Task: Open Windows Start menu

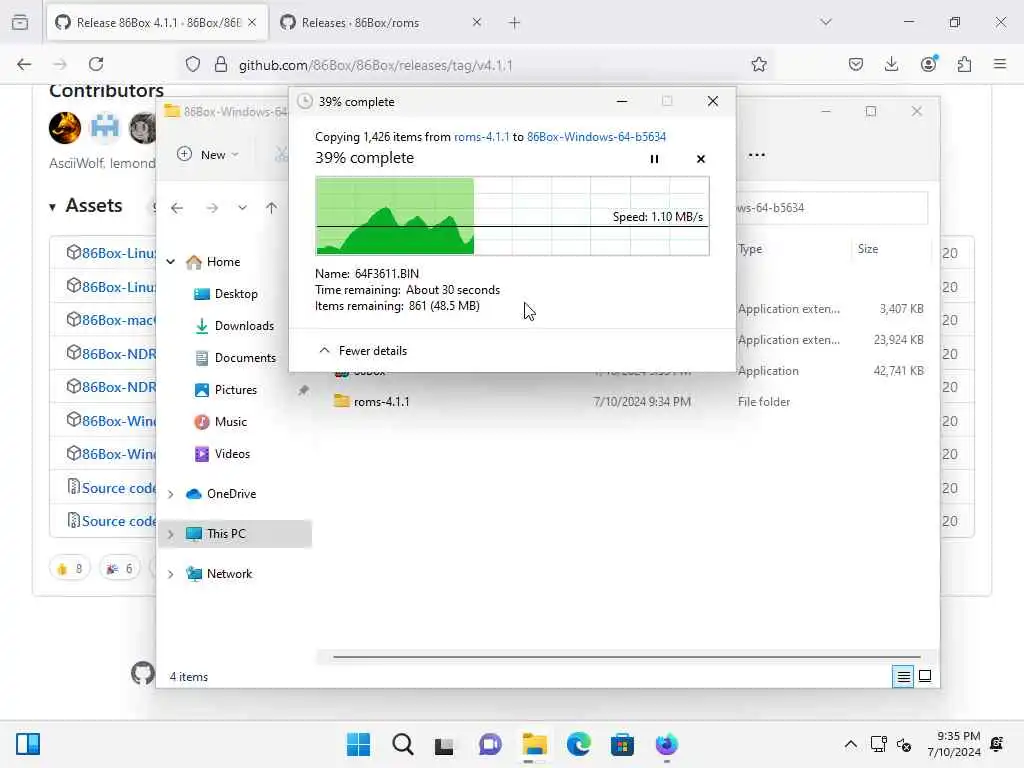Action: [x=358, y=744]
